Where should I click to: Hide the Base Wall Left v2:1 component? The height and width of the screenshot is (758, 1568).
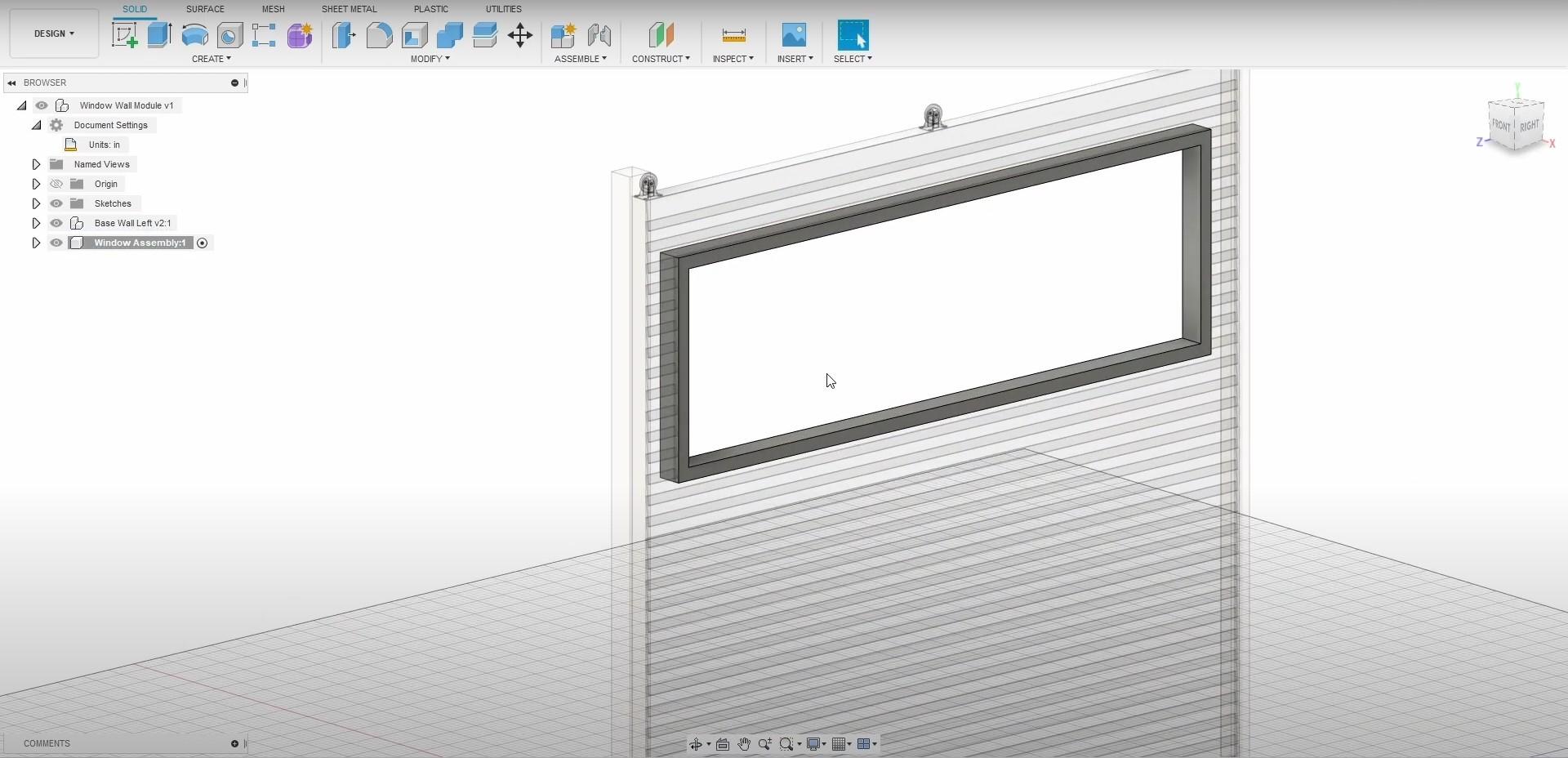tap(56, 223)
